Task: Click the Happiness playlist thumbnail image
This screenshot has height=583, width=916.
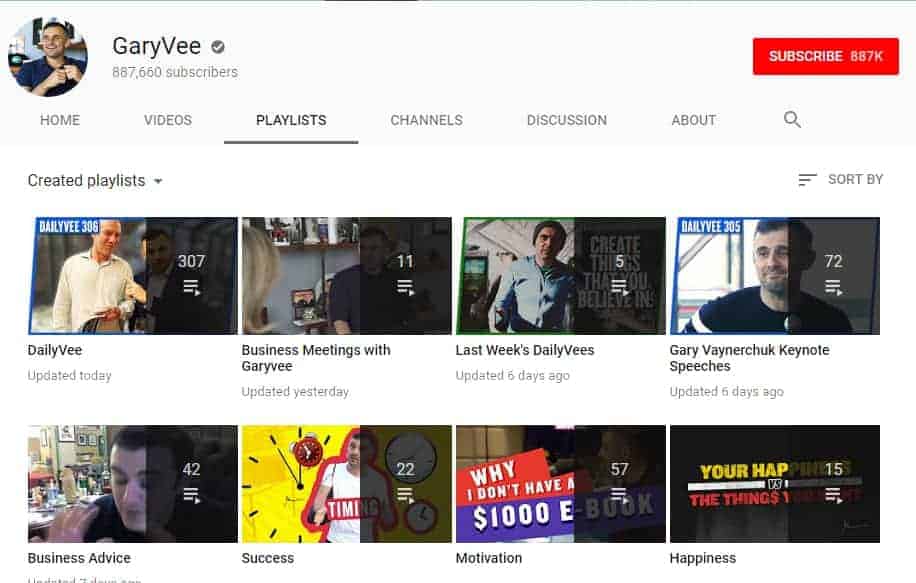Action: tap(775, 484)
